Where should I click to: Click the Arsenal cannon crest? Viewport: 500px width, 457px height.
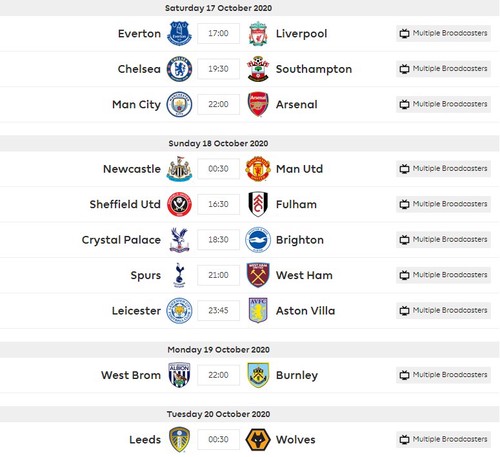(258, 104)
